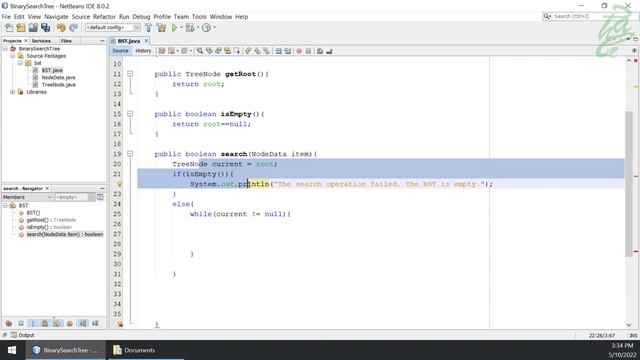This screenshot has width=640, height=360.
Task: Click the New File toolbar icon
Action: click(x=9, y=28)
